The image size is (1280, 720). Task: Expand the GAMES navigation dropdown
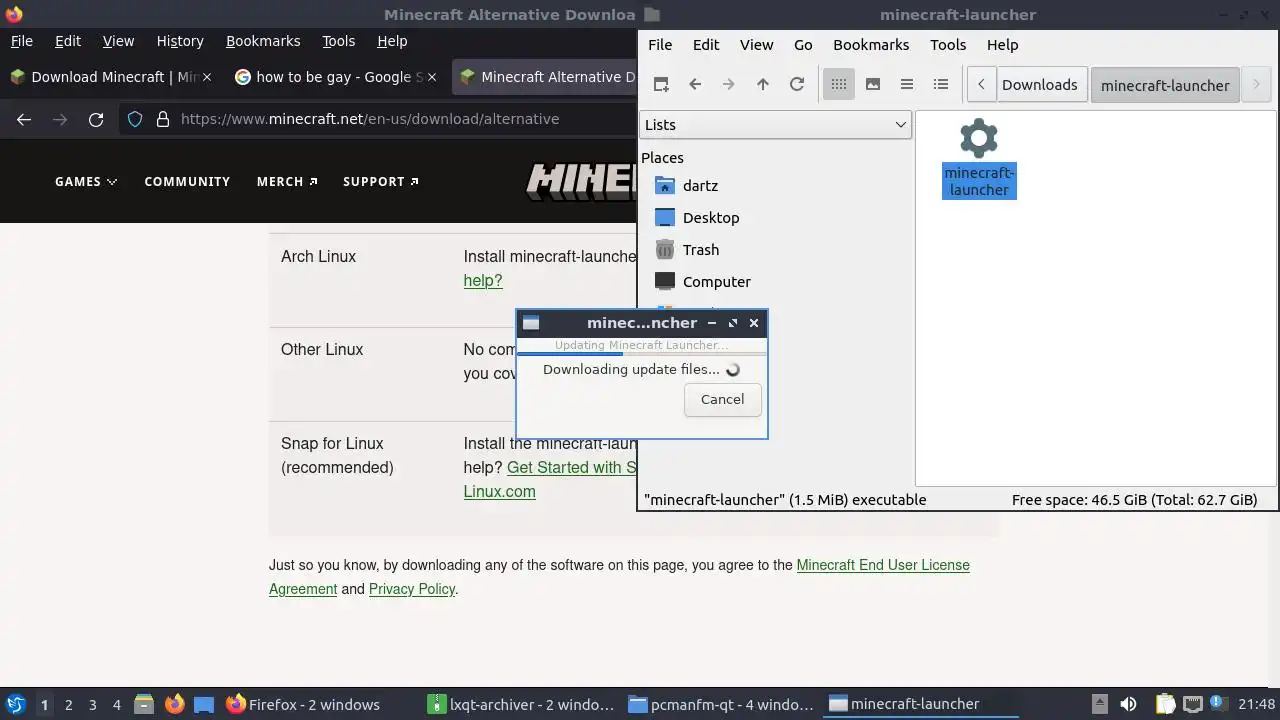[86, 181]
